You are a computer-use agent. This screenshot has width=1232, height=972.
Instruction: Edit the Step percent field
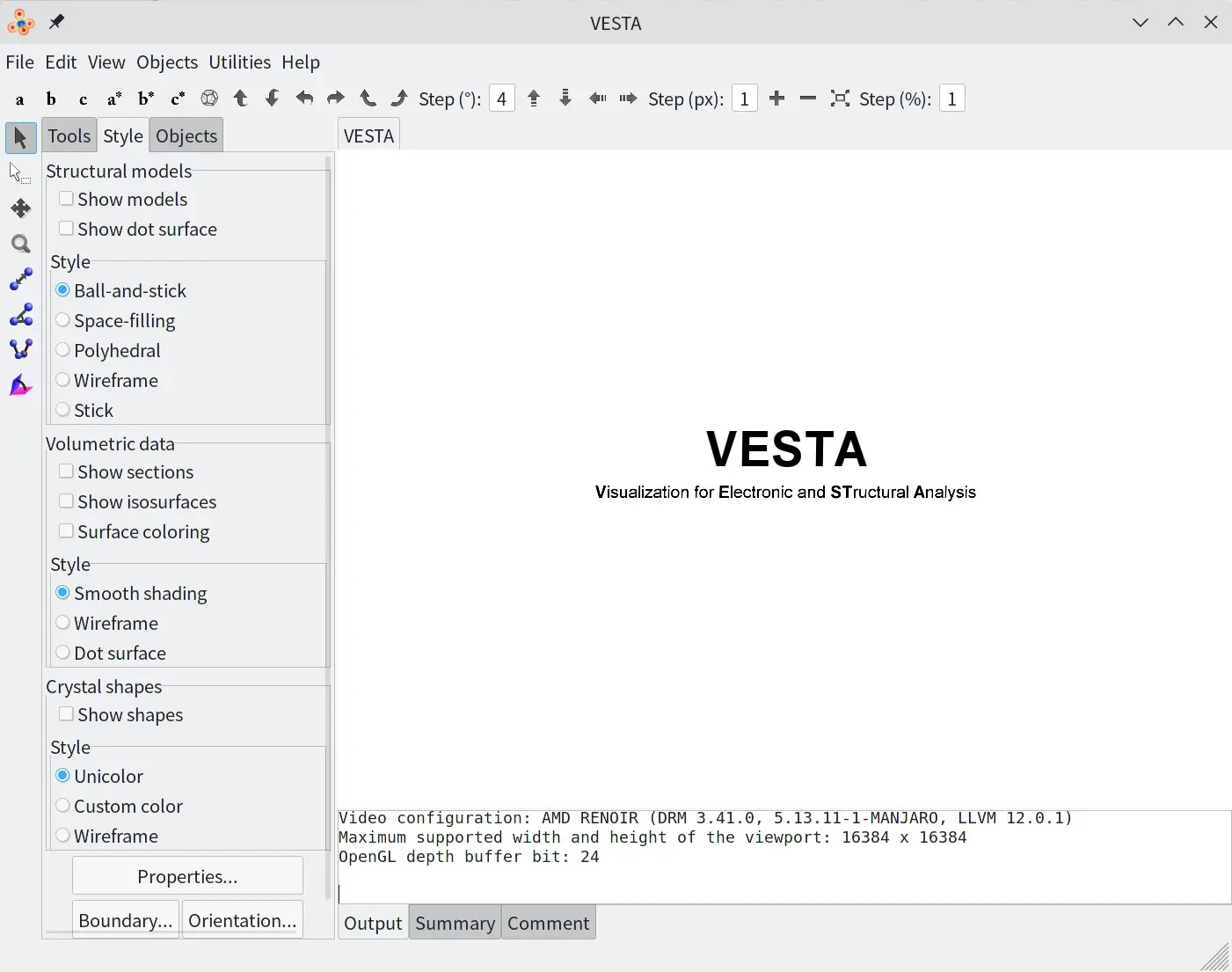click(951, 99)
